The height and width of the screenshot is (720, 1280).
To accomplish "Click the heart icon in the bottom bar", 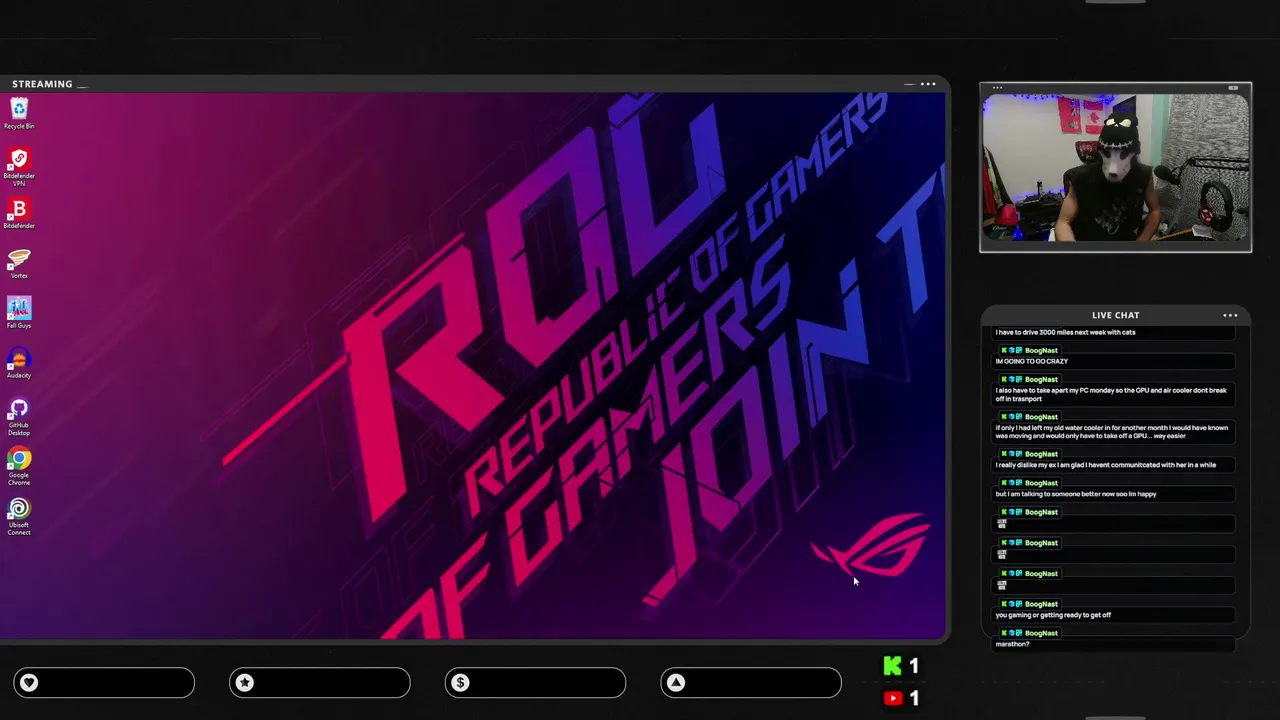I will 29,682.
